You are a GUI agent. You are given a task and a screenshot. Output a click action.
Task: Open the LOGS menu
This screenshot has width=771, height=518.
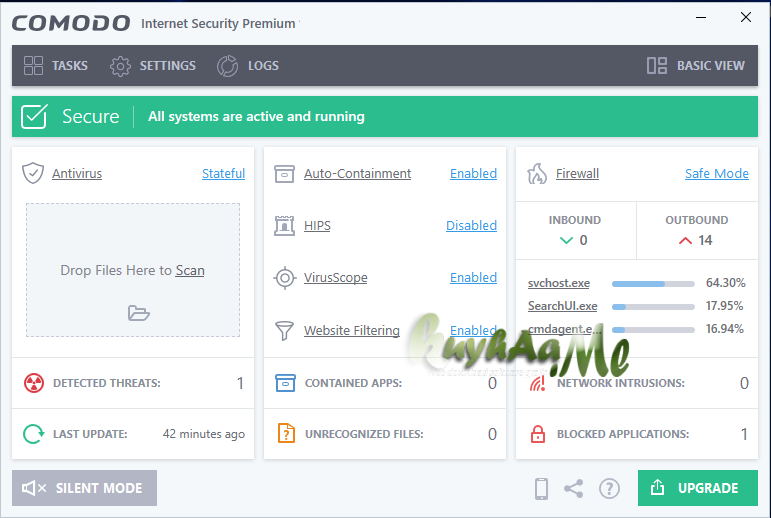coord(248,66)
